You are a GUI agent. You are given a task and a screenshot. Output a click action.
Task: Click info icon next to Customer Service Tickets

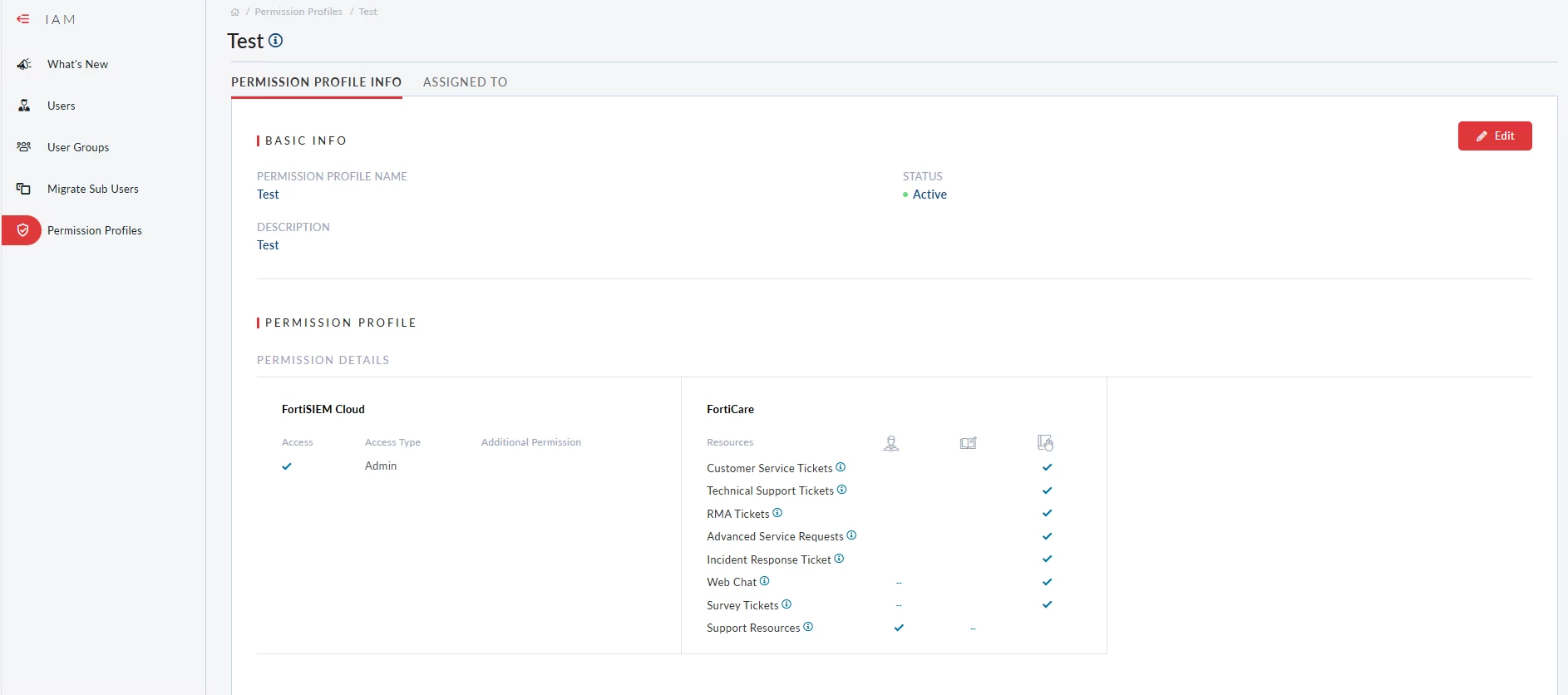[x=841, y=467]
